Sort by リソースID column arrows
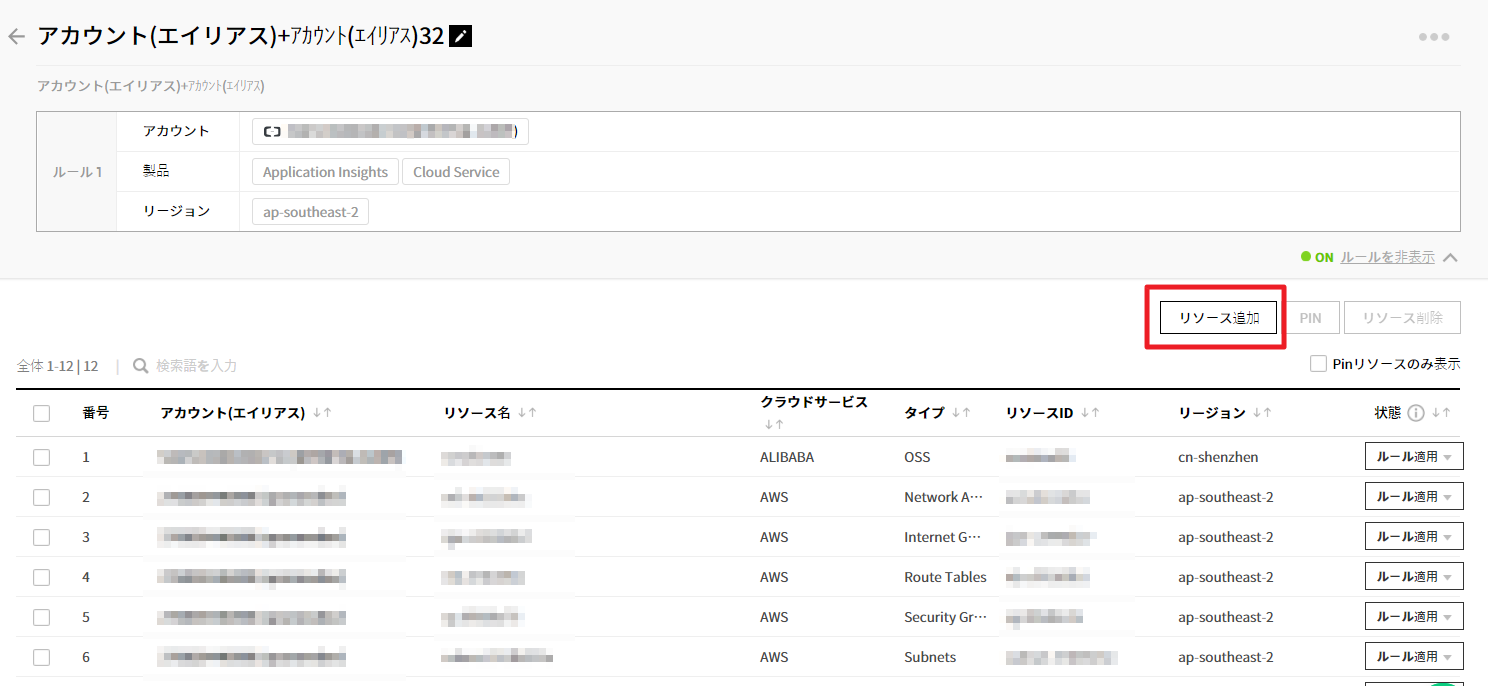Viewport: 1488px width, 686px height. click(1089, 413)
